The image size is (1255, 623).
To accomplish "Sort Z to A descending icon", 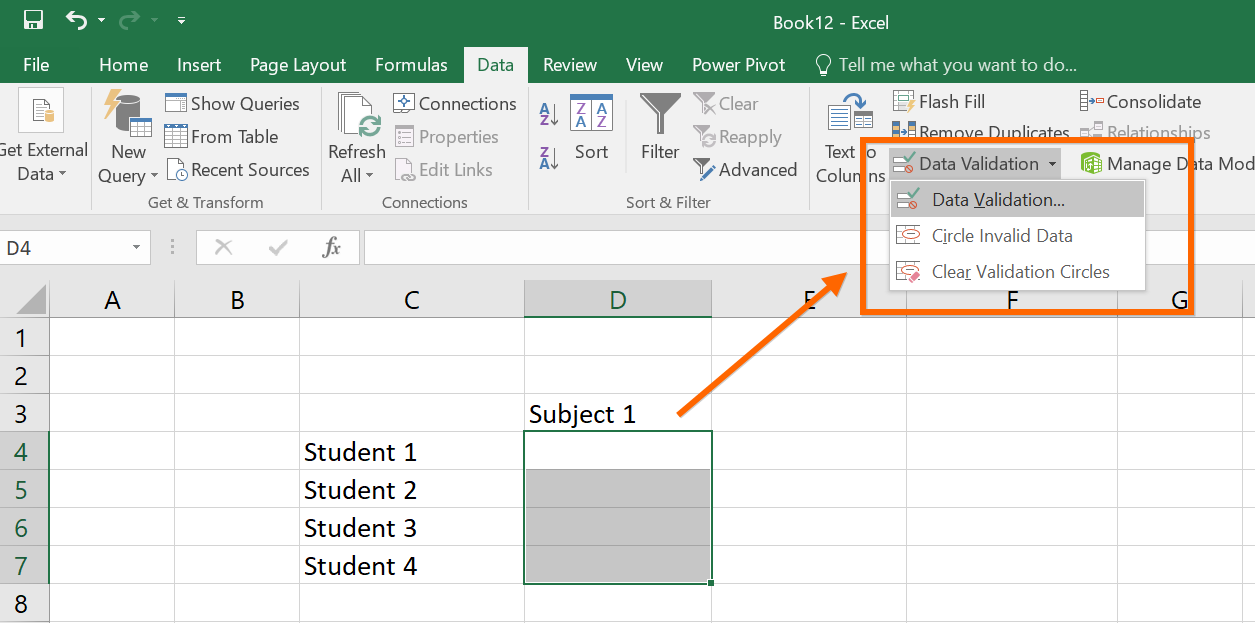I will click(x=548, y=157).
